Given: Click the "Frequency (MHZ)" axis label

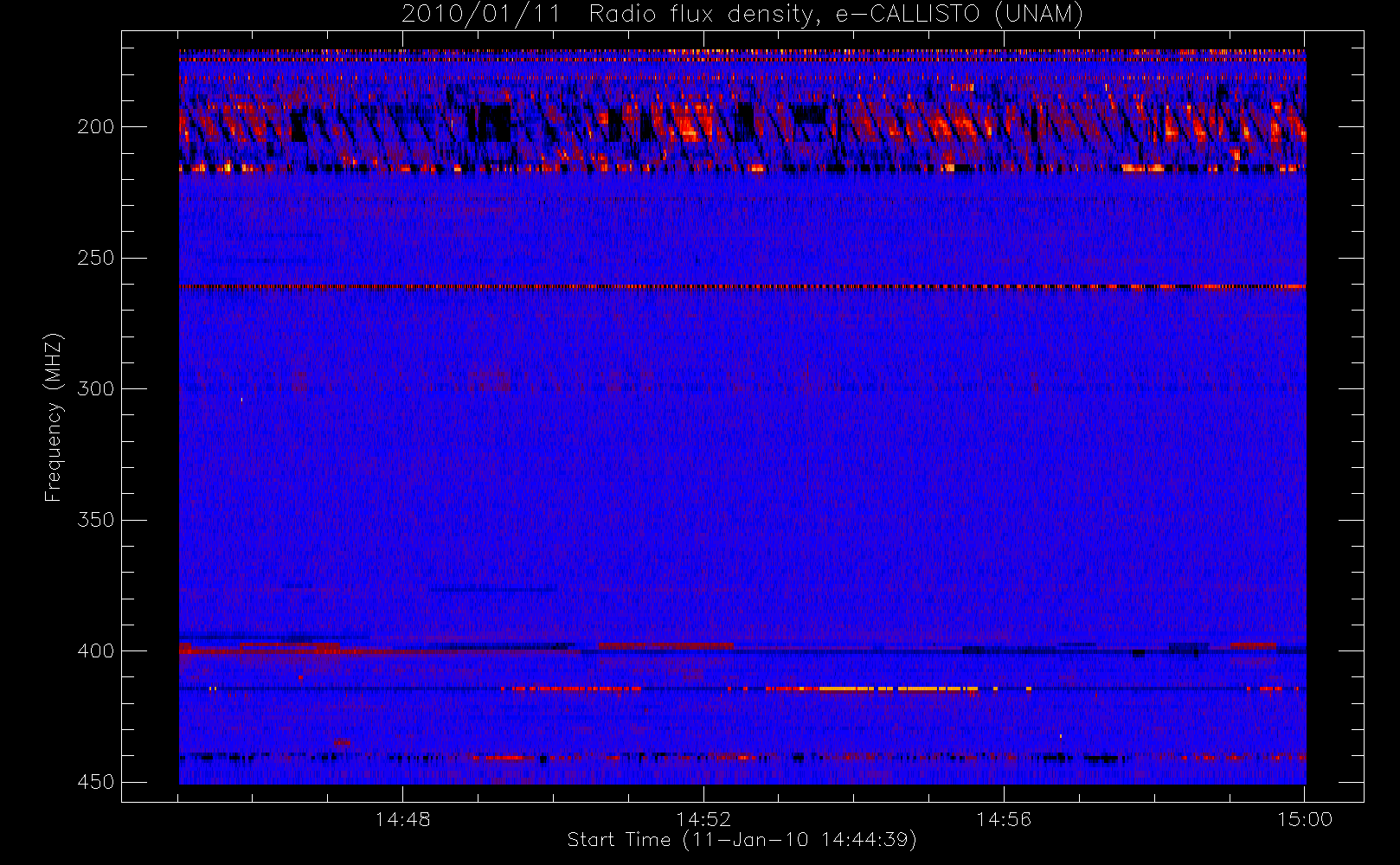Looking at the screenshot, I should [x=54, y=417].
